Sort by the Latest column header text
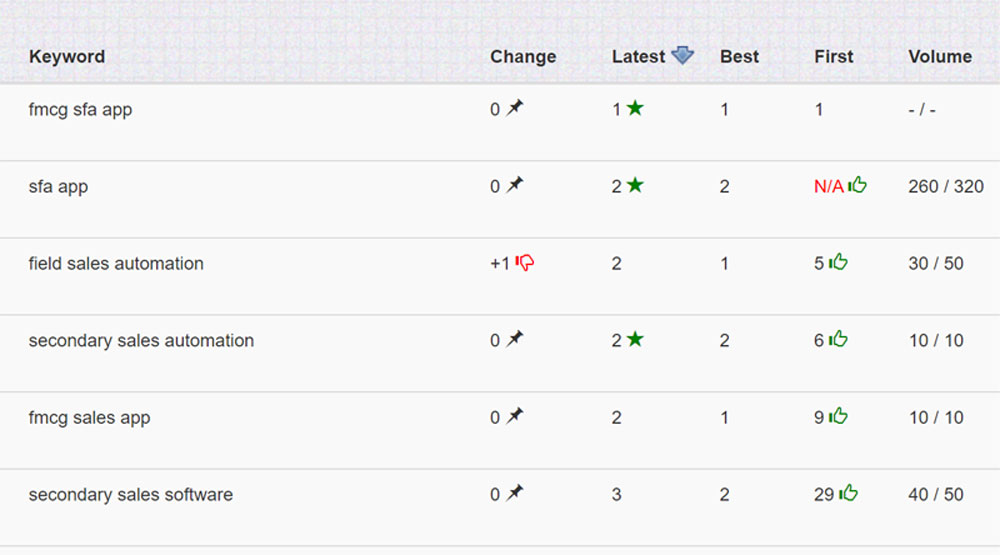Screen dimensions: 1000x555 [x=638, y=57]
